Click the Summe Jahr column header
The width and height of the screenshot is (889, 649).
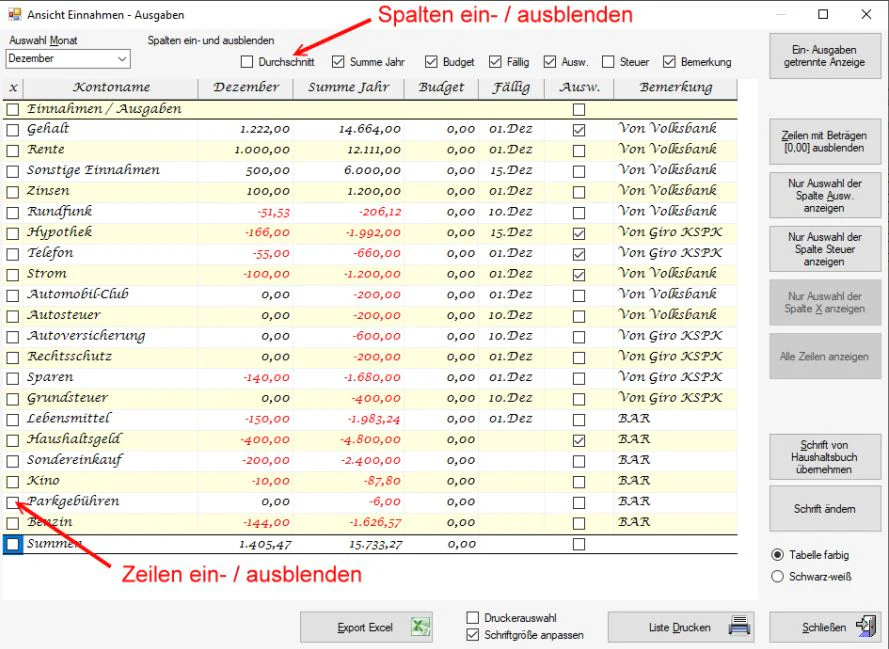tap(349, 88)
